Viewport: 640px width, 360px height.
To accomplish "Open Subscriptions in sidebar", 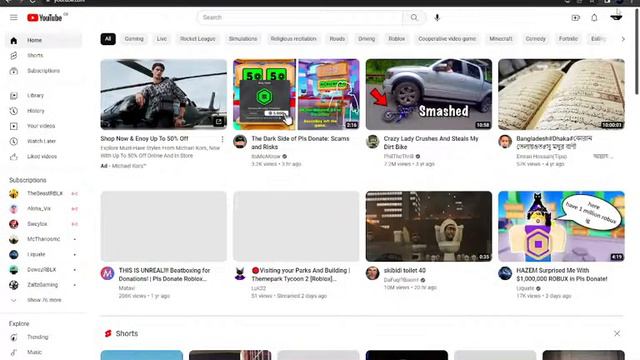I will (x=43, y=71).
